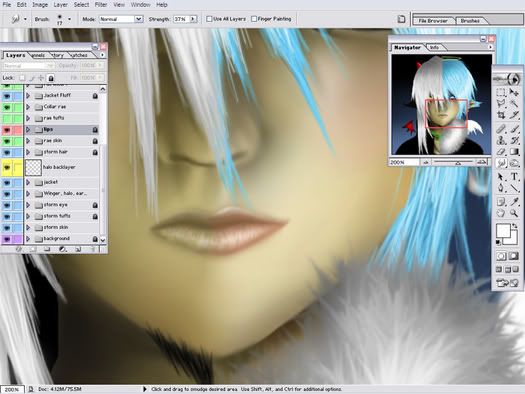Select the Brush tool in toolbox
Image resolution: width=525 pixels, height=394 pixels.
pos(514,129)
